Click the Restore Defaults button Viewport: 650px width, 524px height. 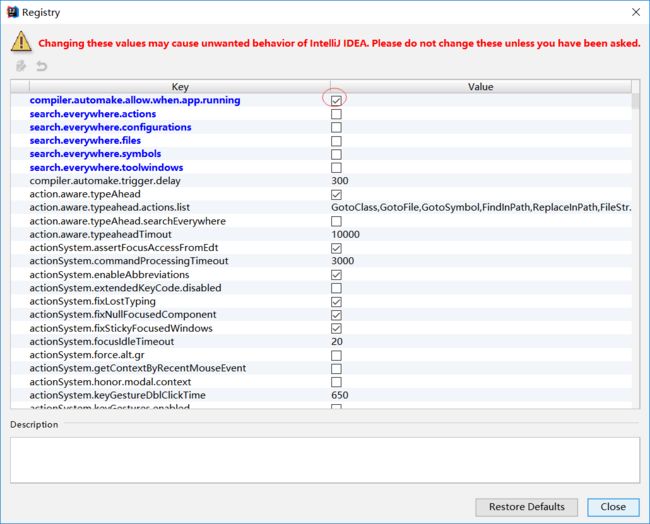tap(526, 507)
